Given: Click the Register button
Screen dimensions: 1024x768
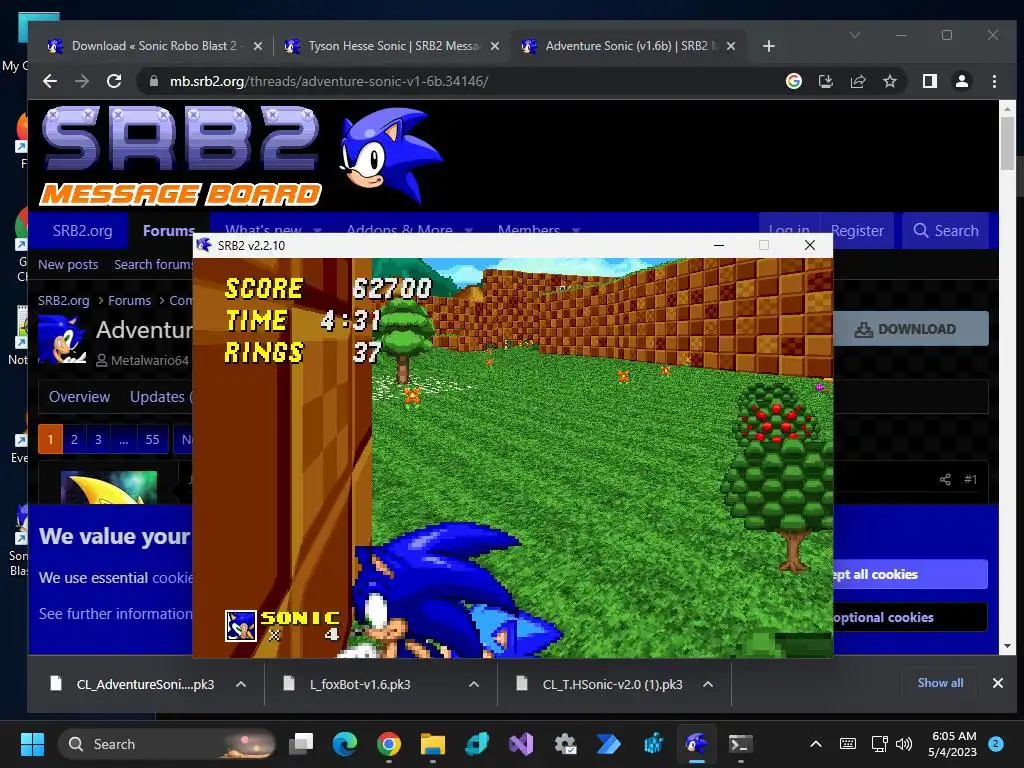Looking at the screenshot, I should tap(857, 231).
